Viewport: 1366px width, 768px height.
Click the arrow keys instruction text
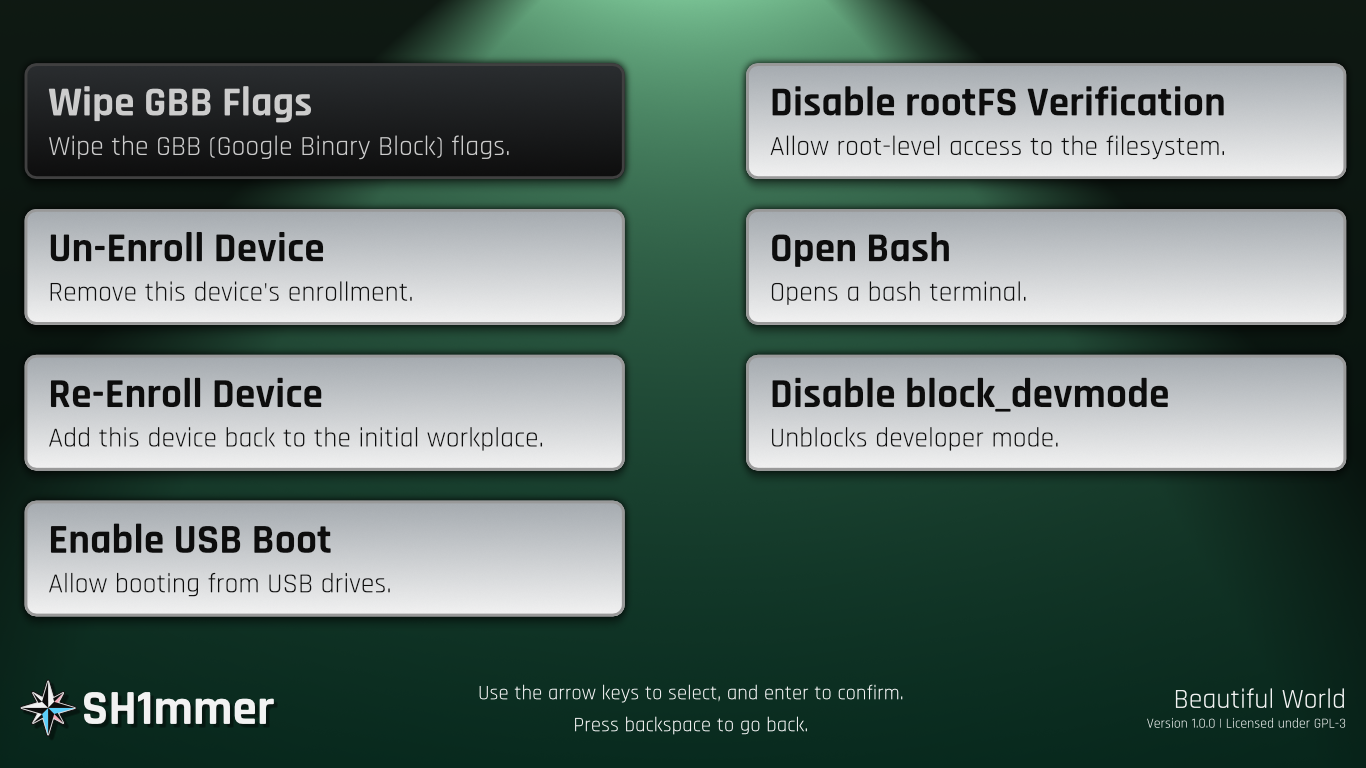point(690,693)
